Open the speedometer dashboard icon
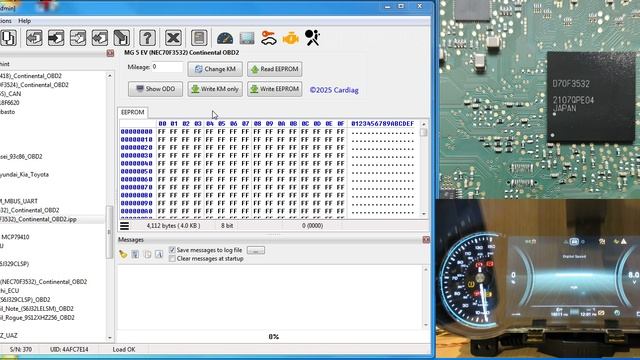Screen dimensions: 640x360 click(x=225, y=38)
